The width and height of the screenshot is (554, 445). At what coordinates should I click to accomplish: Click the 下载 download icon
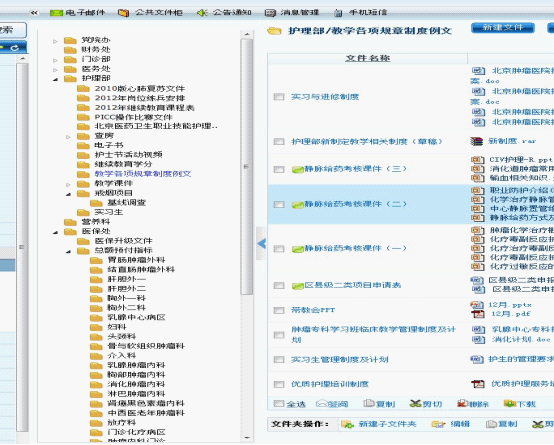509,403
